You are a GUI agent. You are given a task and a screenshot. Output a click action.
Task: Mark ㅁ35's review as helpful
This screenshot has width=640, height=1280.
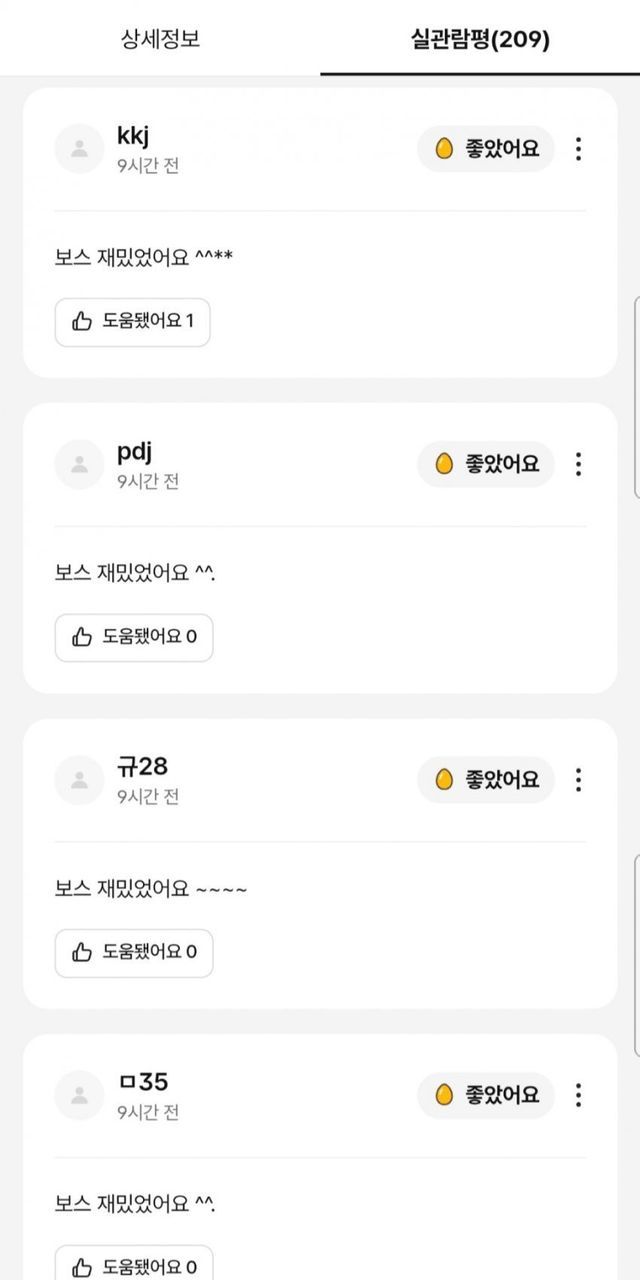click(134, 1265)
